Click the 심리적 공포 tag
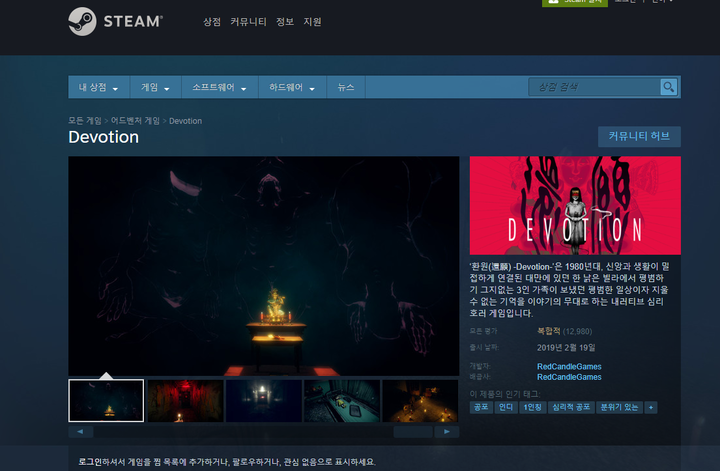Image resolution: width=720 pixels, height=471 pixels. tap(570, 407)
